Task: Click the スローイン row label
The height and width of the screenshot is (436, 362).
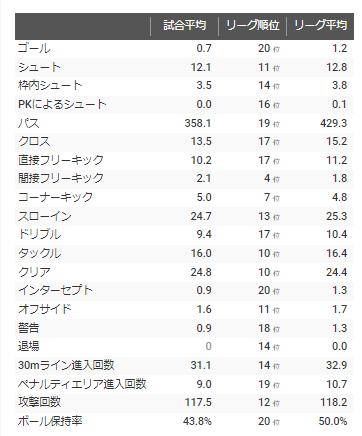Action: (x=45, y=217)
